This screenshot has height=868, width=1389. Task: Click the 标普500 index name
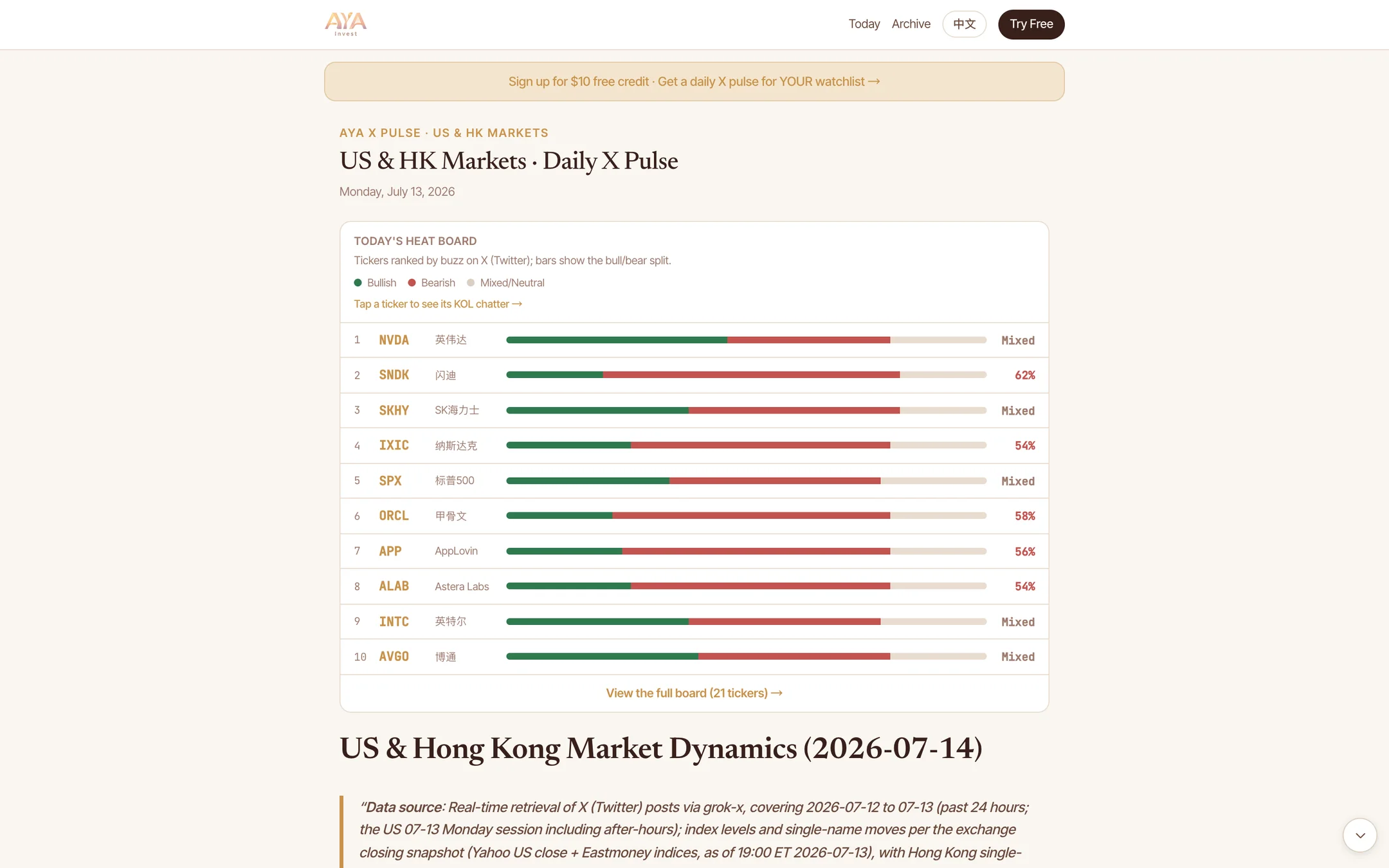click(455, 481)
